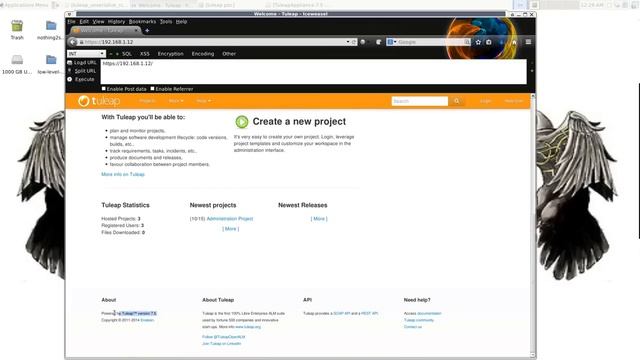Open the Tuleap community link

tap(419, 320)
